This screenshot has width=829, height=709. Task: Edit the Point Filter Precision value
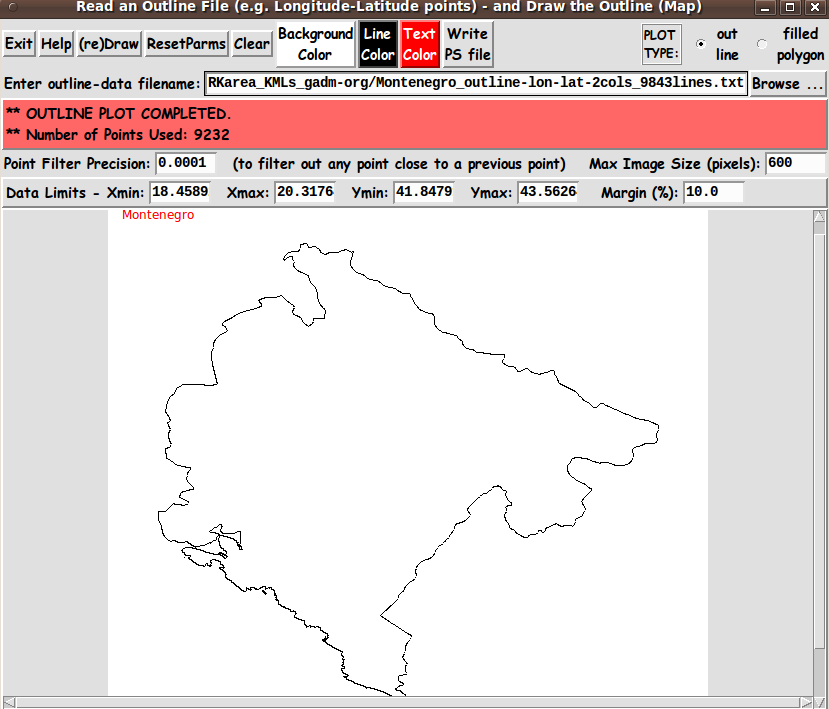coord(185,163)
